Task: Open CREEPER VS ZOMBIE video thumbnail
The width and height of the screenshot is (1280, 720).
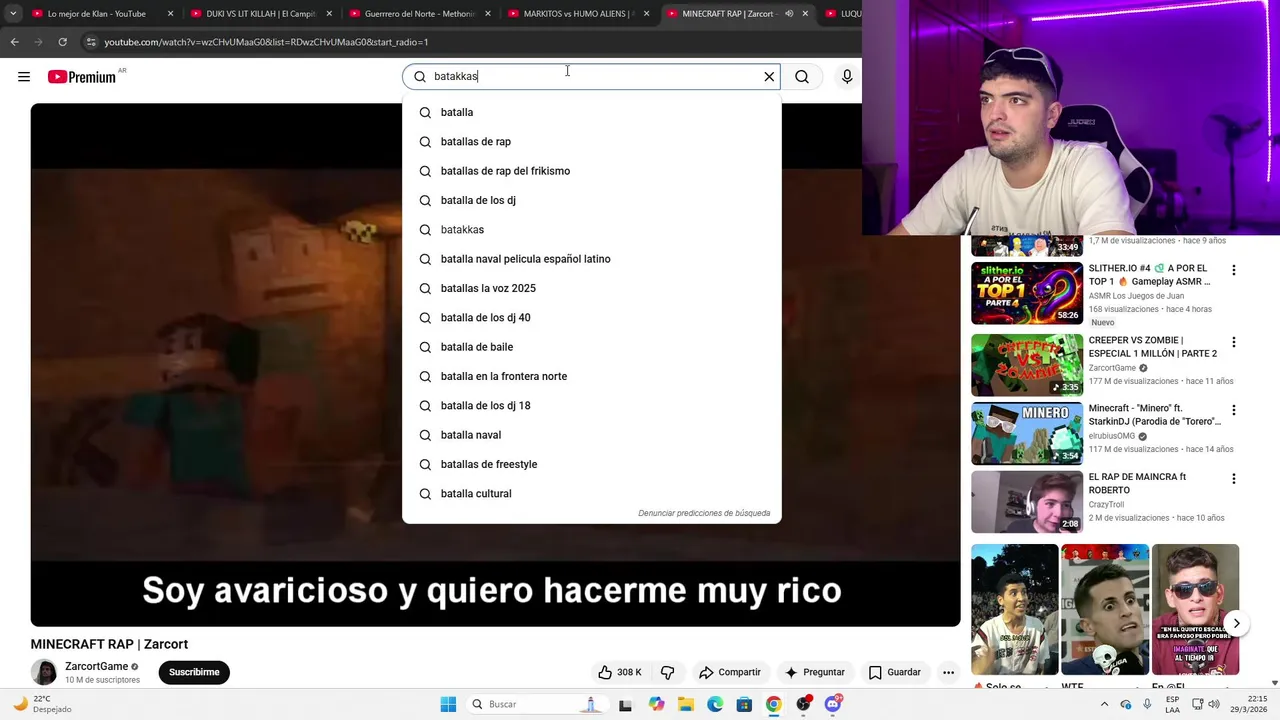Action: coord(1027,365)
